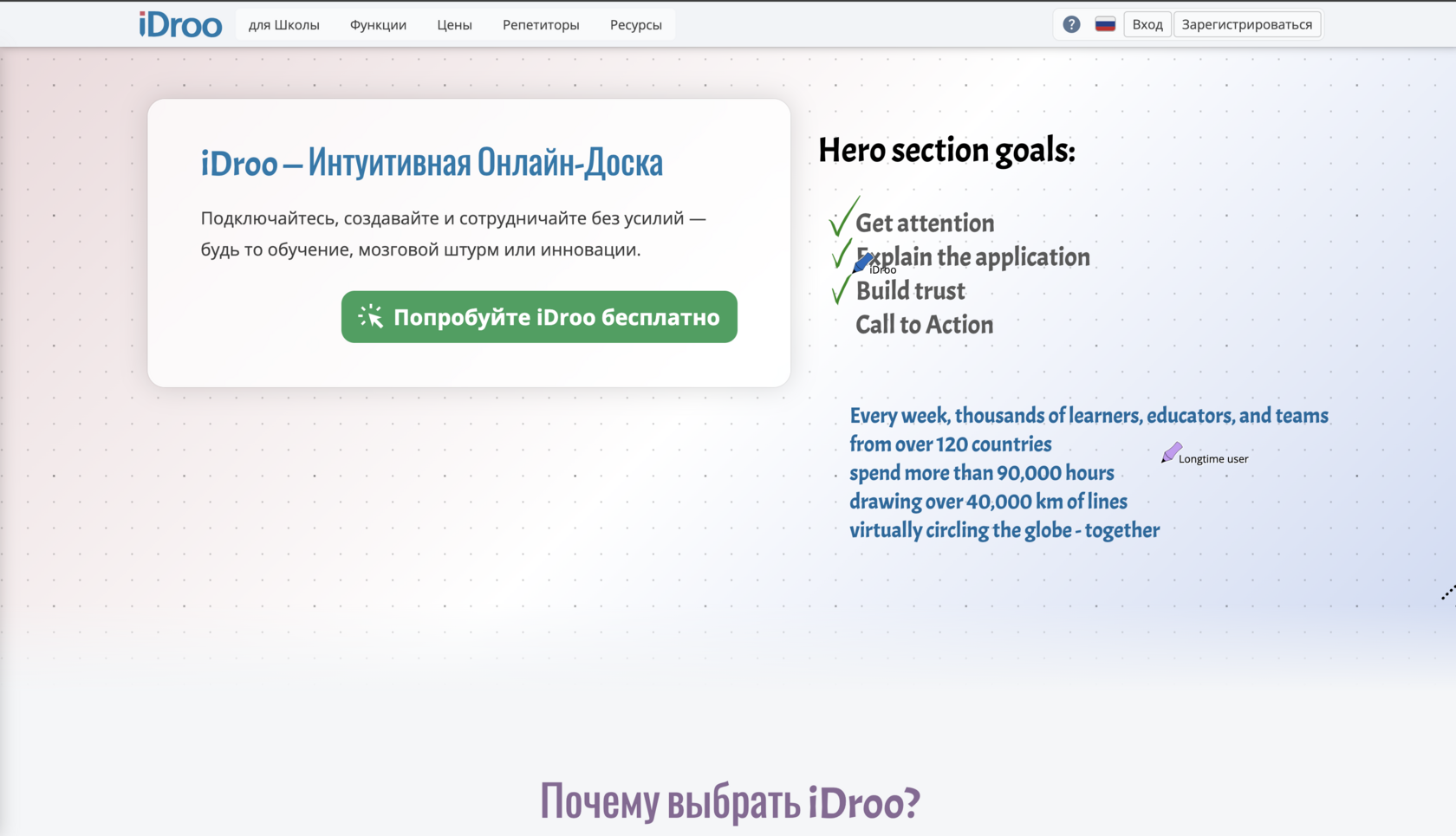
Task: Click the 'Call to Action' list item
Action: [925, 324]
